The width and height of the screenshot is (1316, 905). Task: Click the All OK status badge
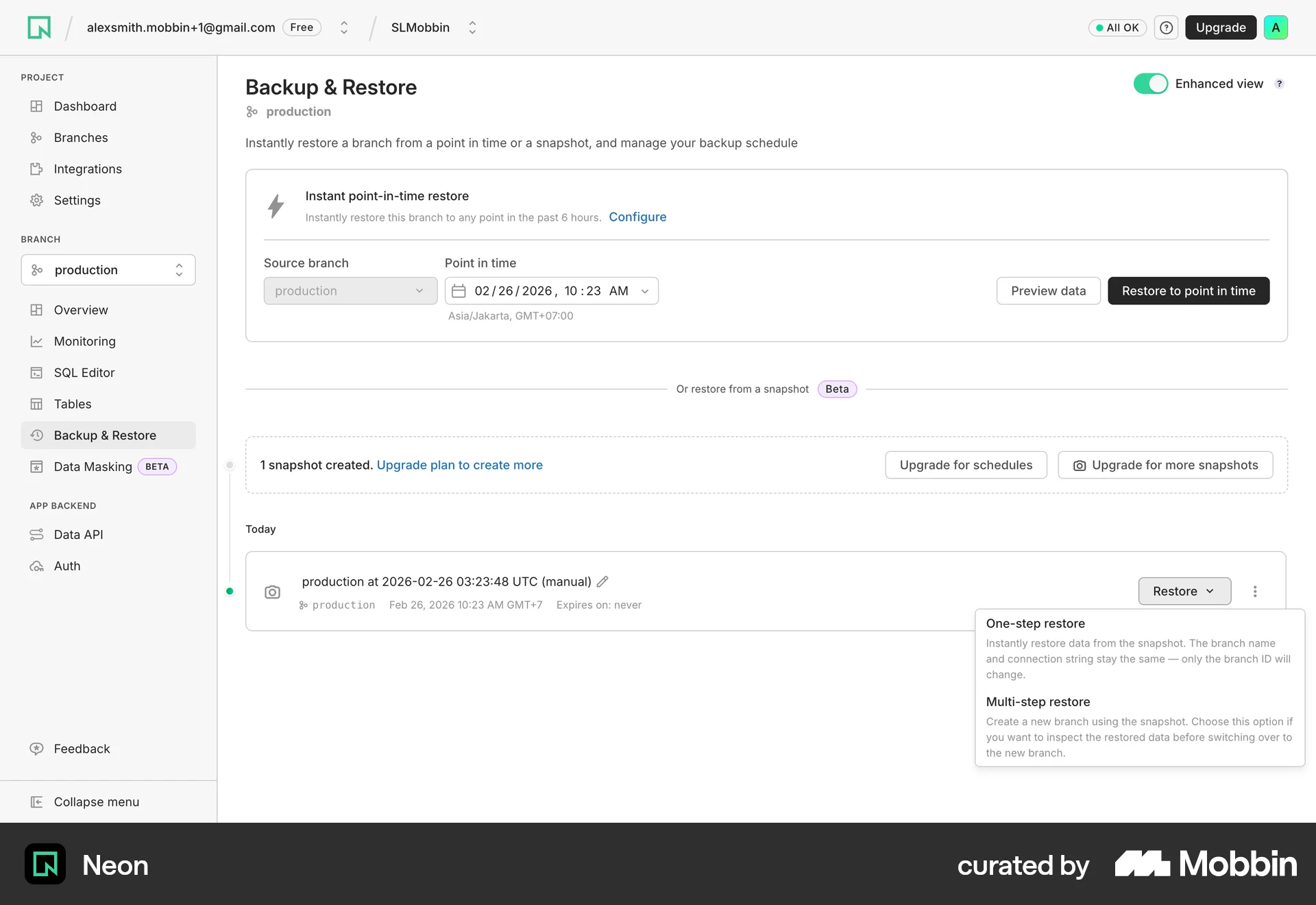click(x=1117, y=27)
